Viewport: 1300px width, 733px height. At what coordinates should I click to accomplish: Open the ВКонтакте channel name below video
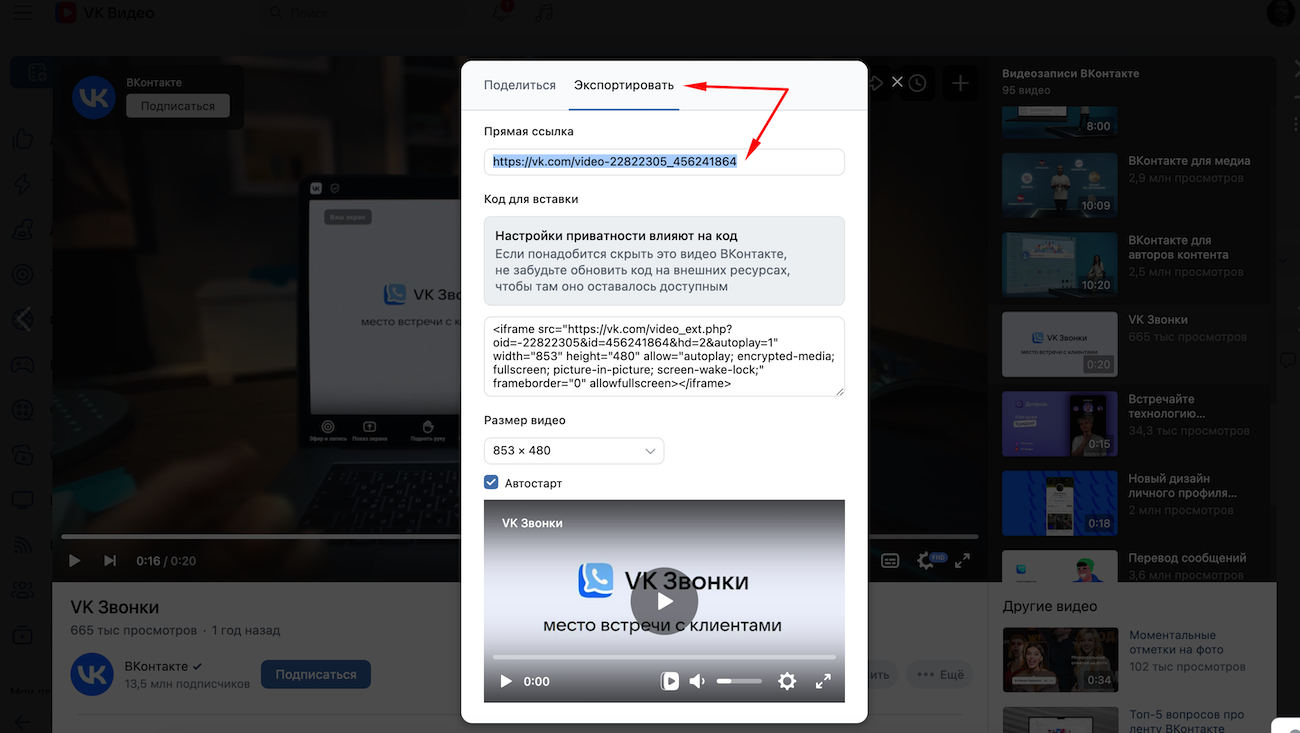coord(156,666)
